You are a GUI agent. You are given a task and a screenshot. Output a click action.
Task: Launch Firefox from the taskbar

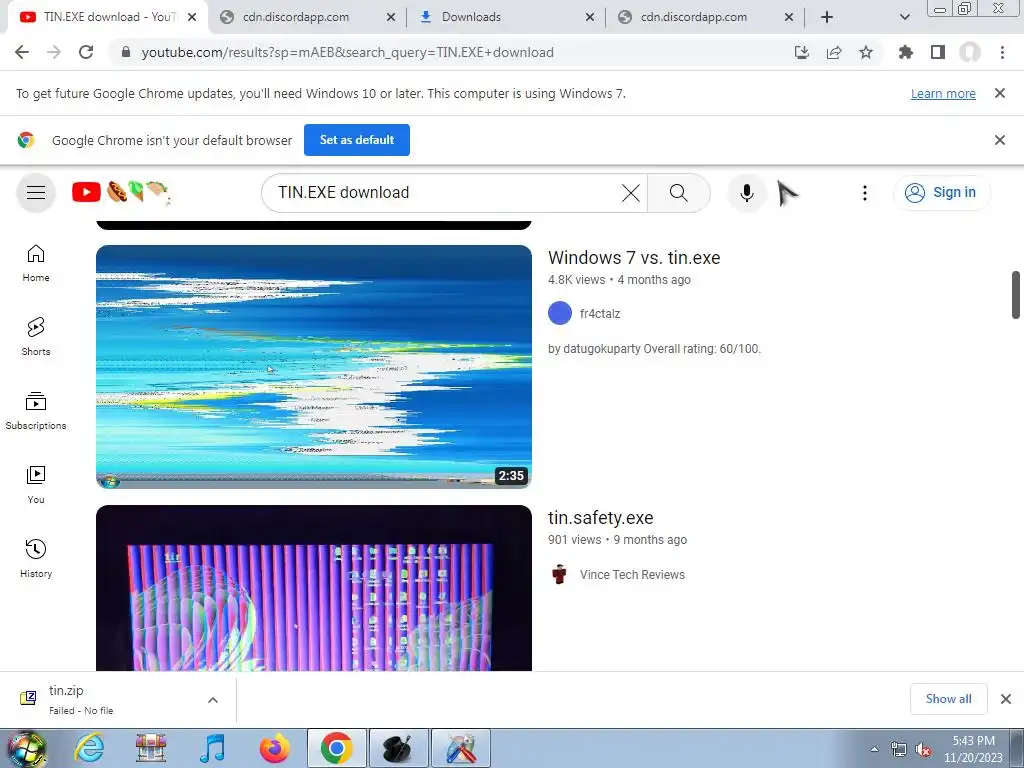(274, 748)
